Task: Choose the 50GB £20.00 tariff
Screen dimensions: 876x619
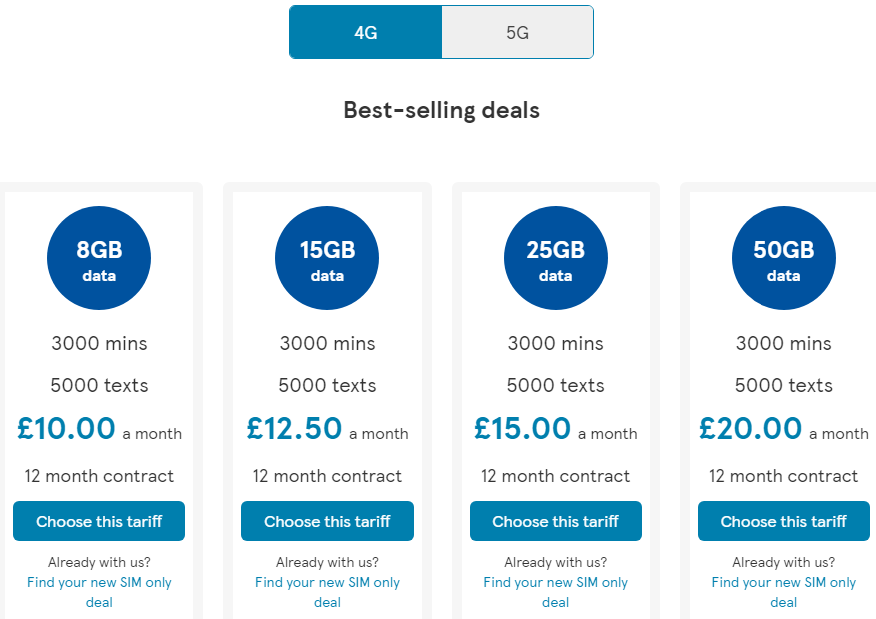Action: (783, 521)
